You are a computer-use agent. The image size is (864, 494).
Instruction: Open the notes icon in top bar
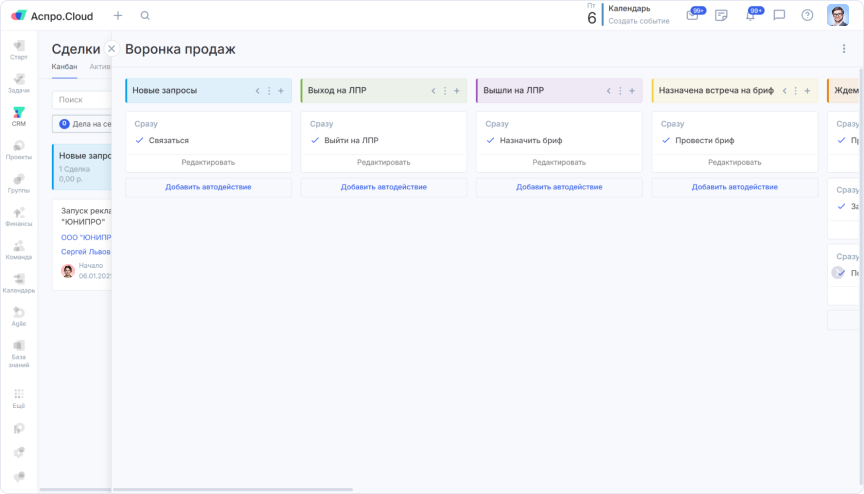tap(721, 16)
